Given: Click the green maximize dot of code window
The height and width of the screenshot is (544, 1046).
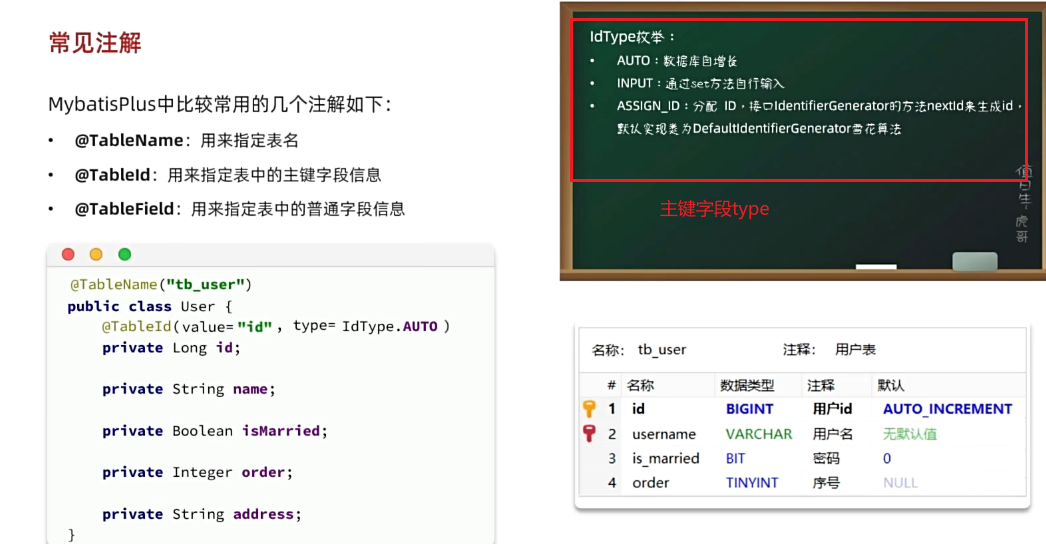Looking at the screenshot, I should point(124,254).
